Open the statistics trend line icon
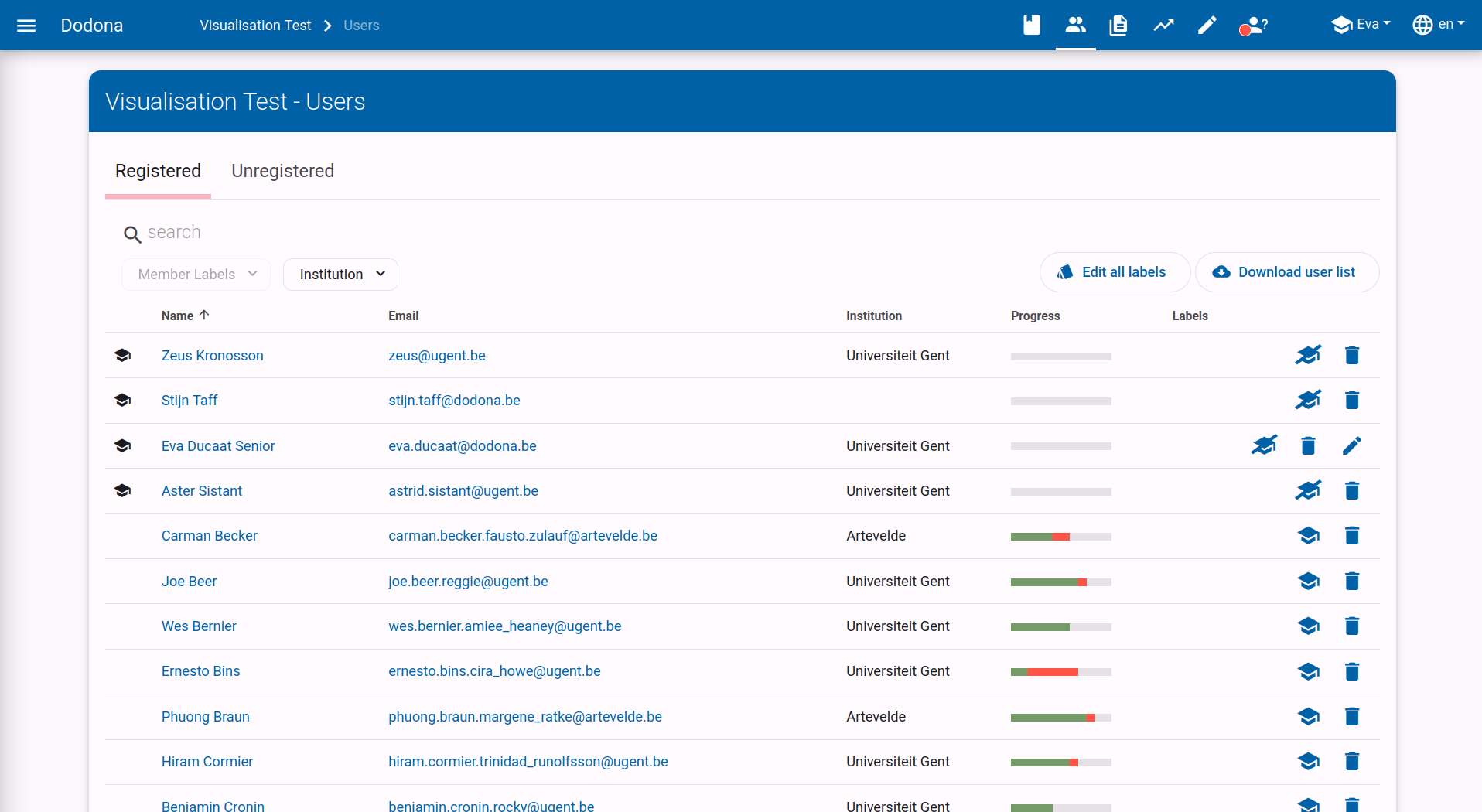The image size is (1482, 812). 1163,26
